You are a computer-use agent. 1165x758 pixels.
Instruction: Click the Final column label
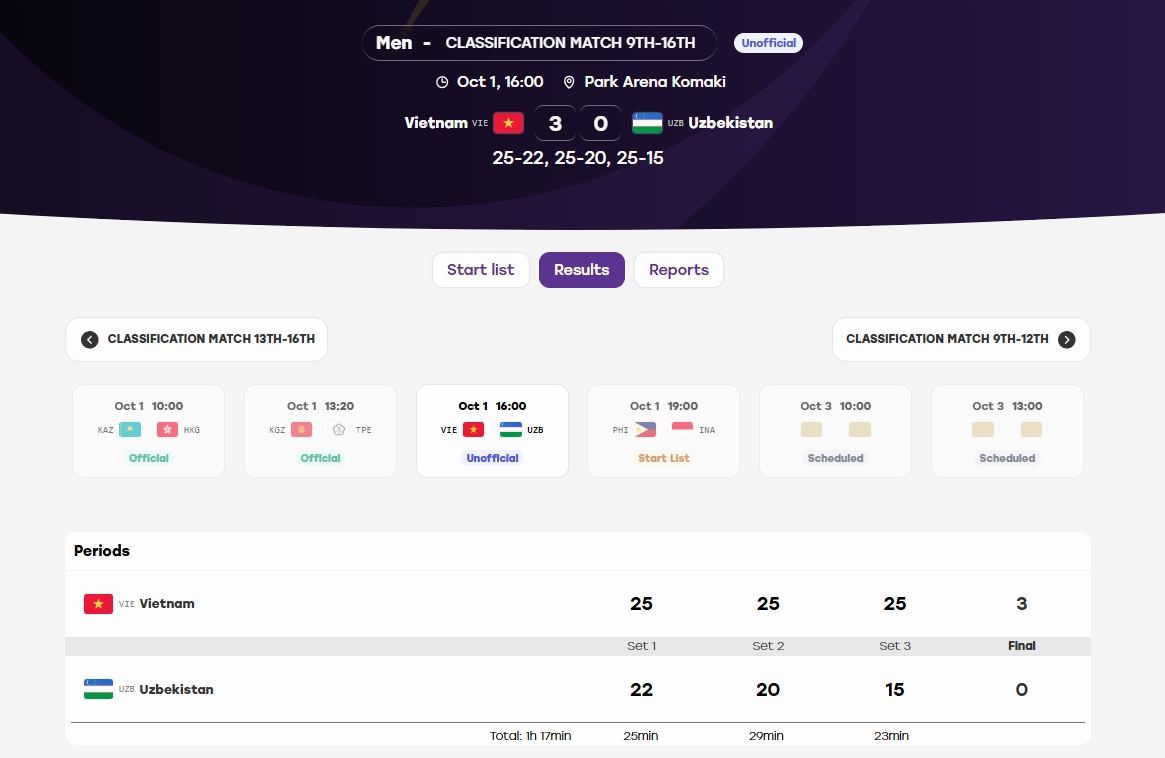(x=1022, y=646)
